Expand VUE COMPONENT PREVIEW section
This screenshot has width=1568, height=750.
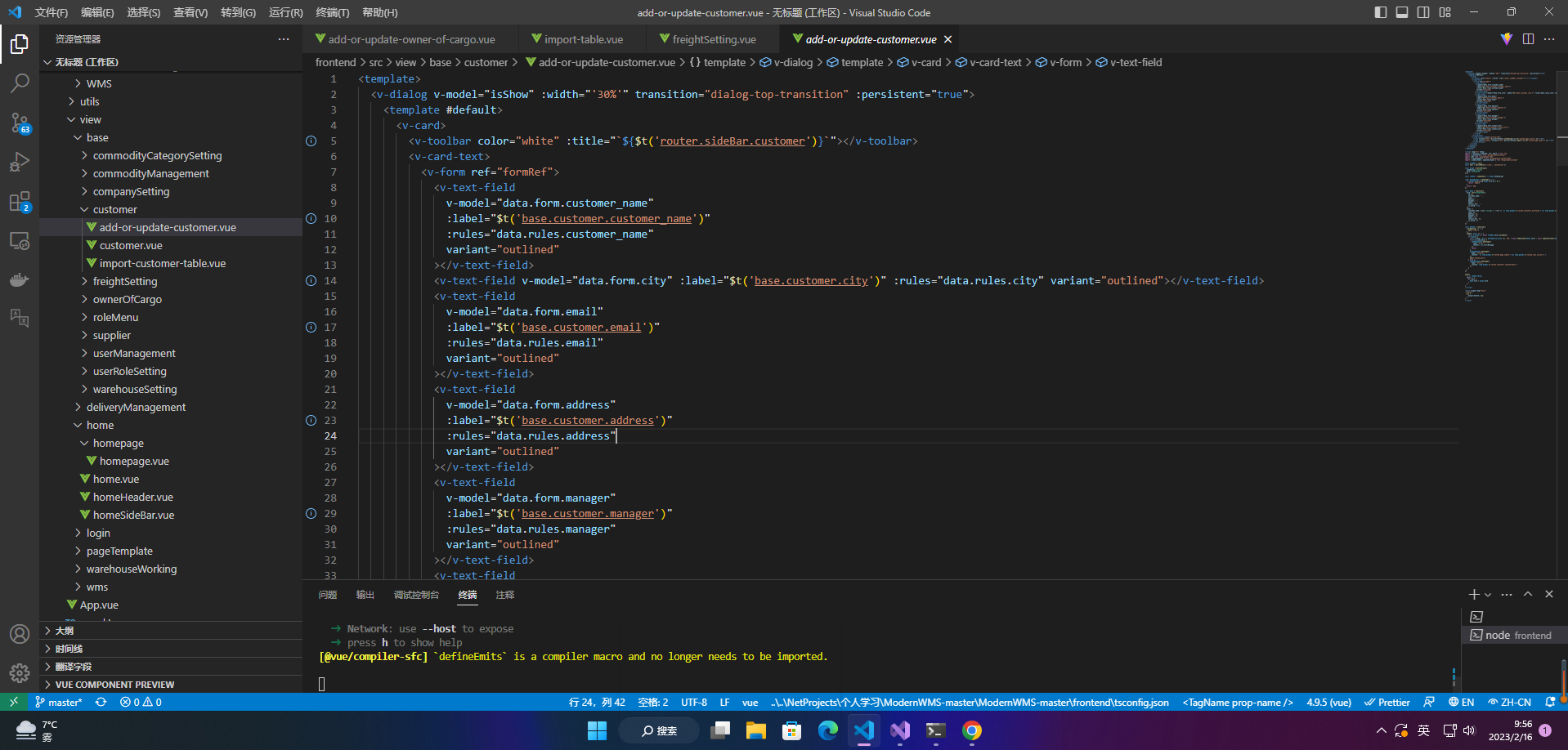[x=170, y=685]
